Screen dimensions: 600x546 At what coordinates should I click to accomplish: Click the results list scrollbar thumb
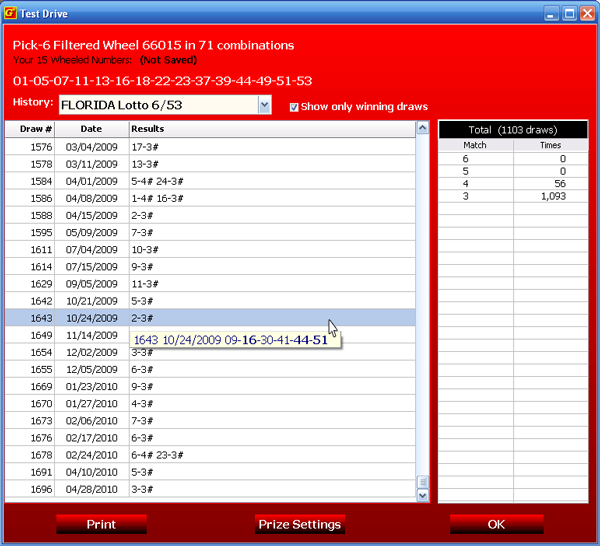pos(422,482)
